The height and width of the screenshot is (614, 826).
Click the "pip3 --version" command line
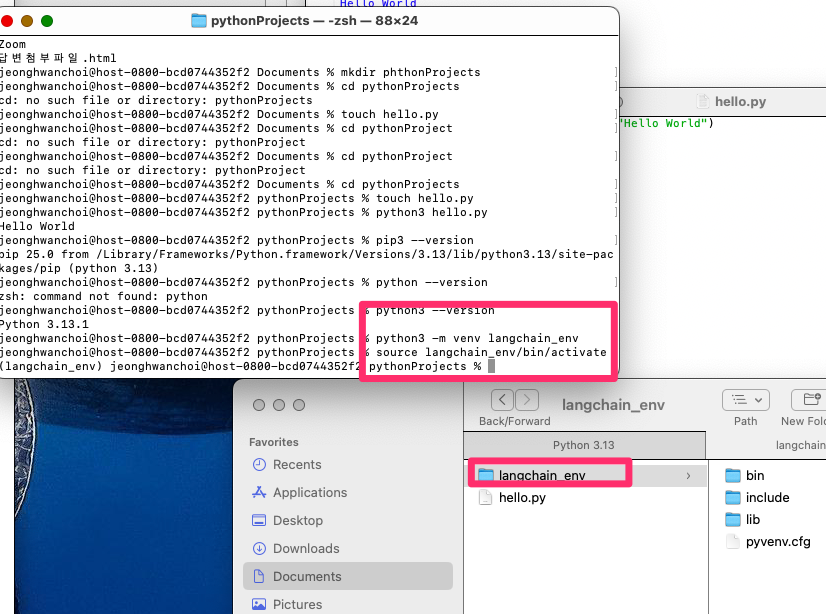tap(425, 240)
